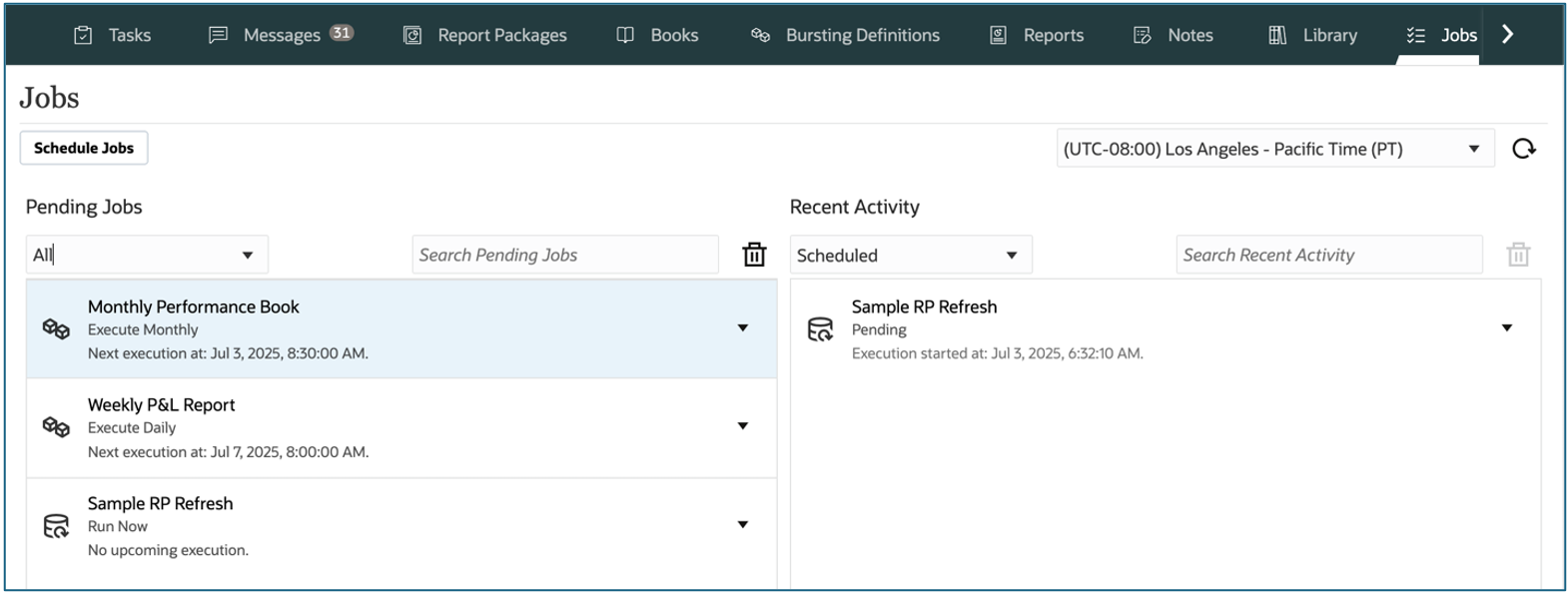Click the pending Sample RP Refresh database icon
Viewport: 1568px width, 592px height.
coord(56,526)
